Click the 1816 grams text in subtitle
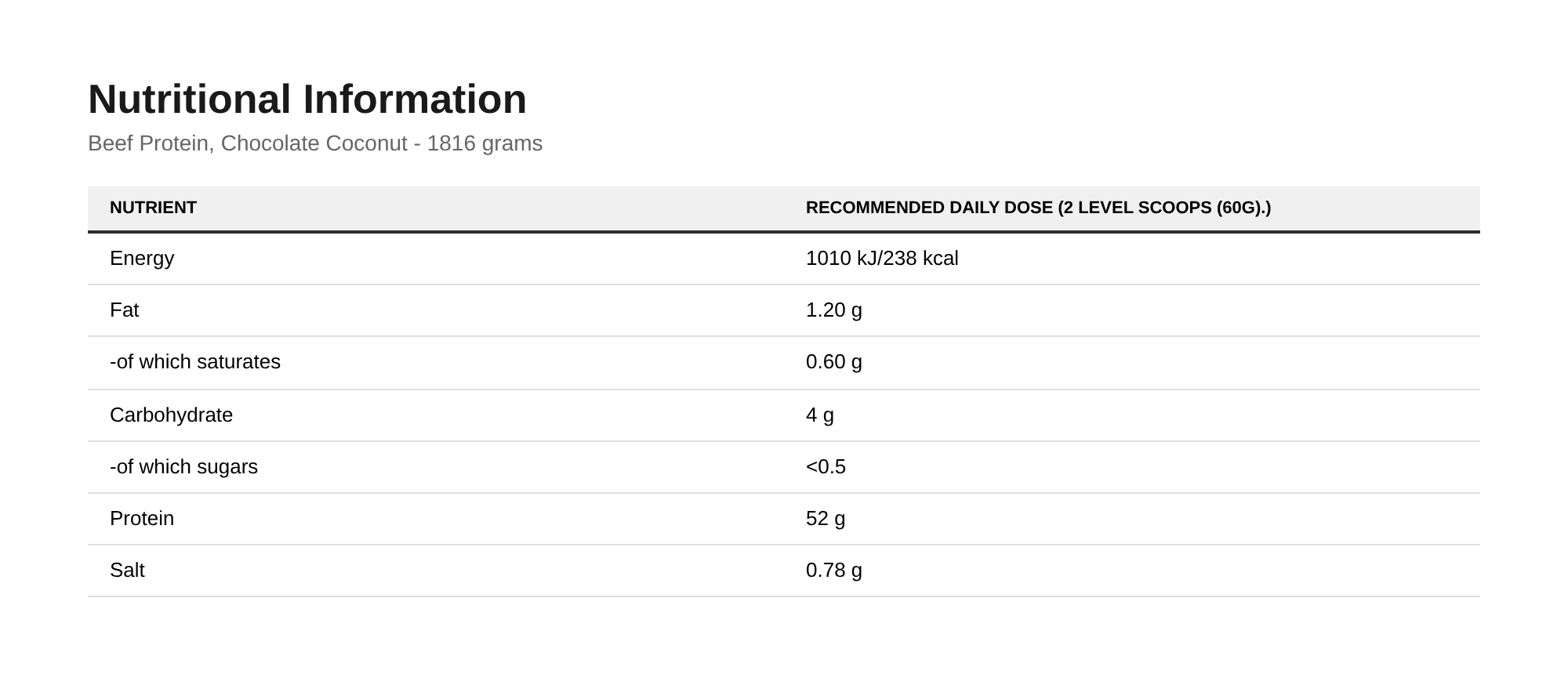 pyautogui.click(x=485, y=143)
